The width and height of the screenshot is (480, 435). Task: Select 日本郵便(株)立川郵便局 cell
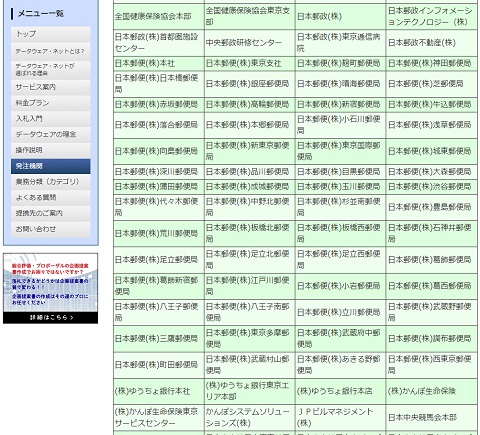click(x=340, y=312)
